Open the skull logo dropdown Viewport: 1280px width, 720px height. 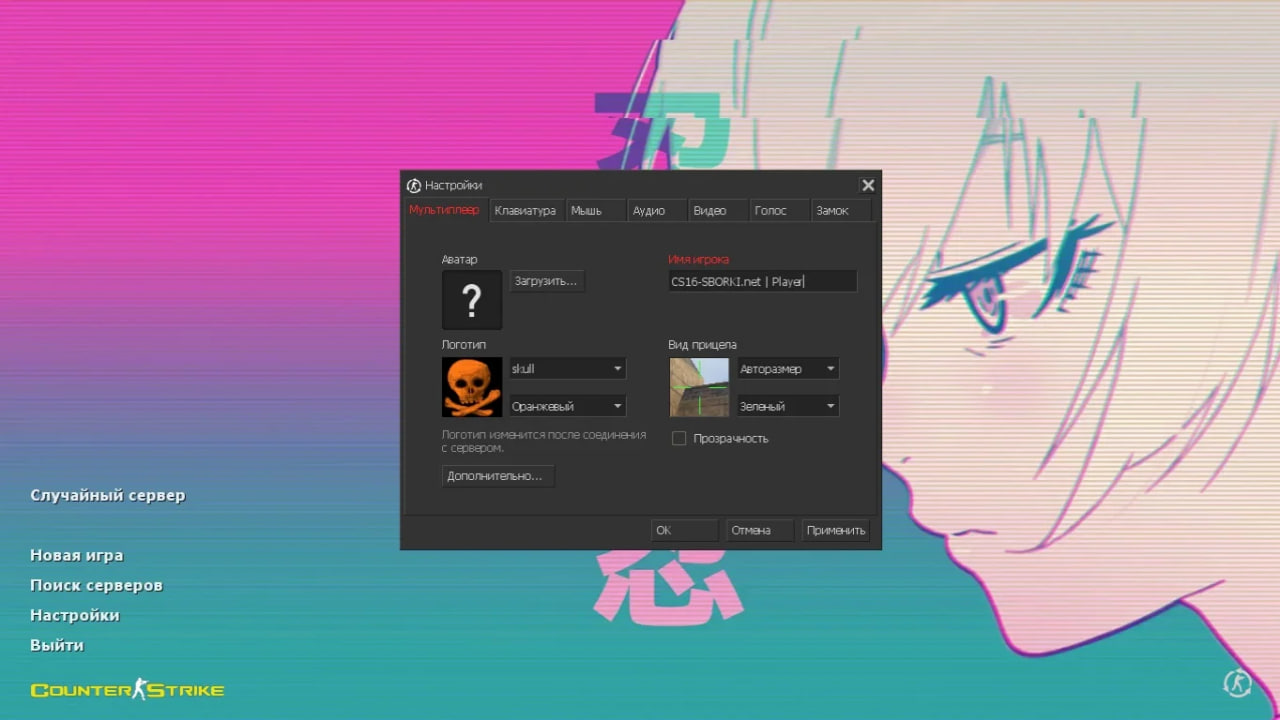point(567,369)
